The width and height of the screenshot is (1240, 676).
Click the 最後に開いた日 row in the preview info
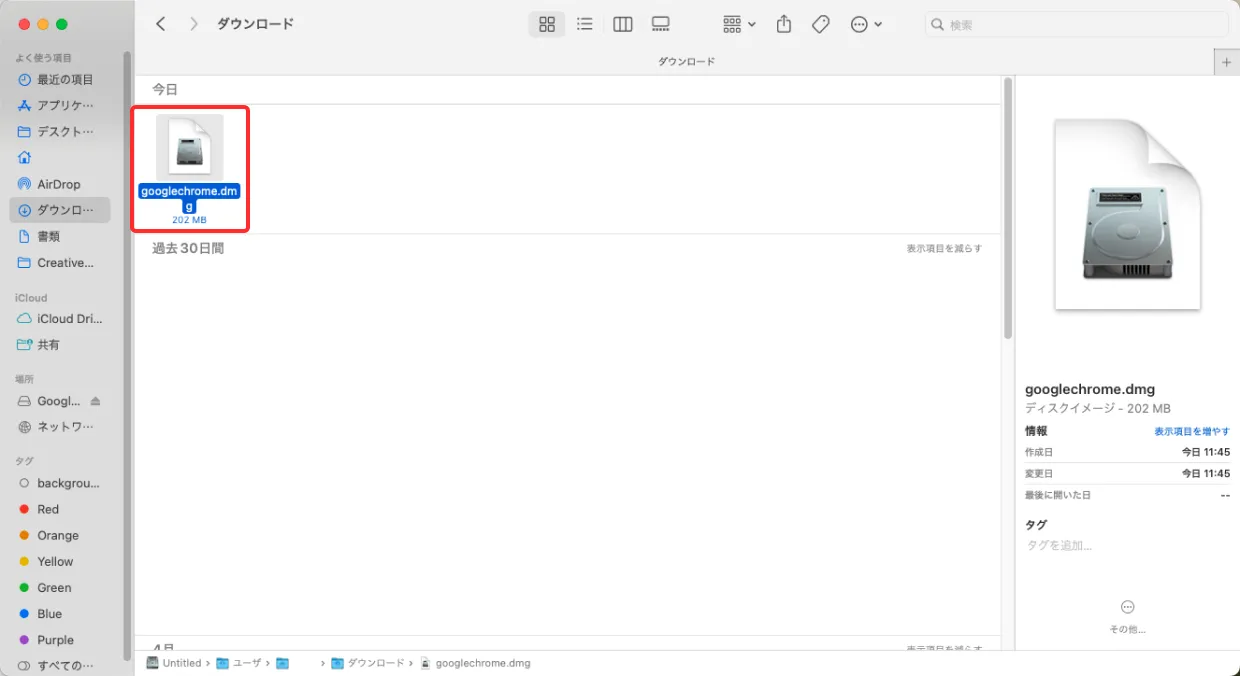(x=1127, y=495)
